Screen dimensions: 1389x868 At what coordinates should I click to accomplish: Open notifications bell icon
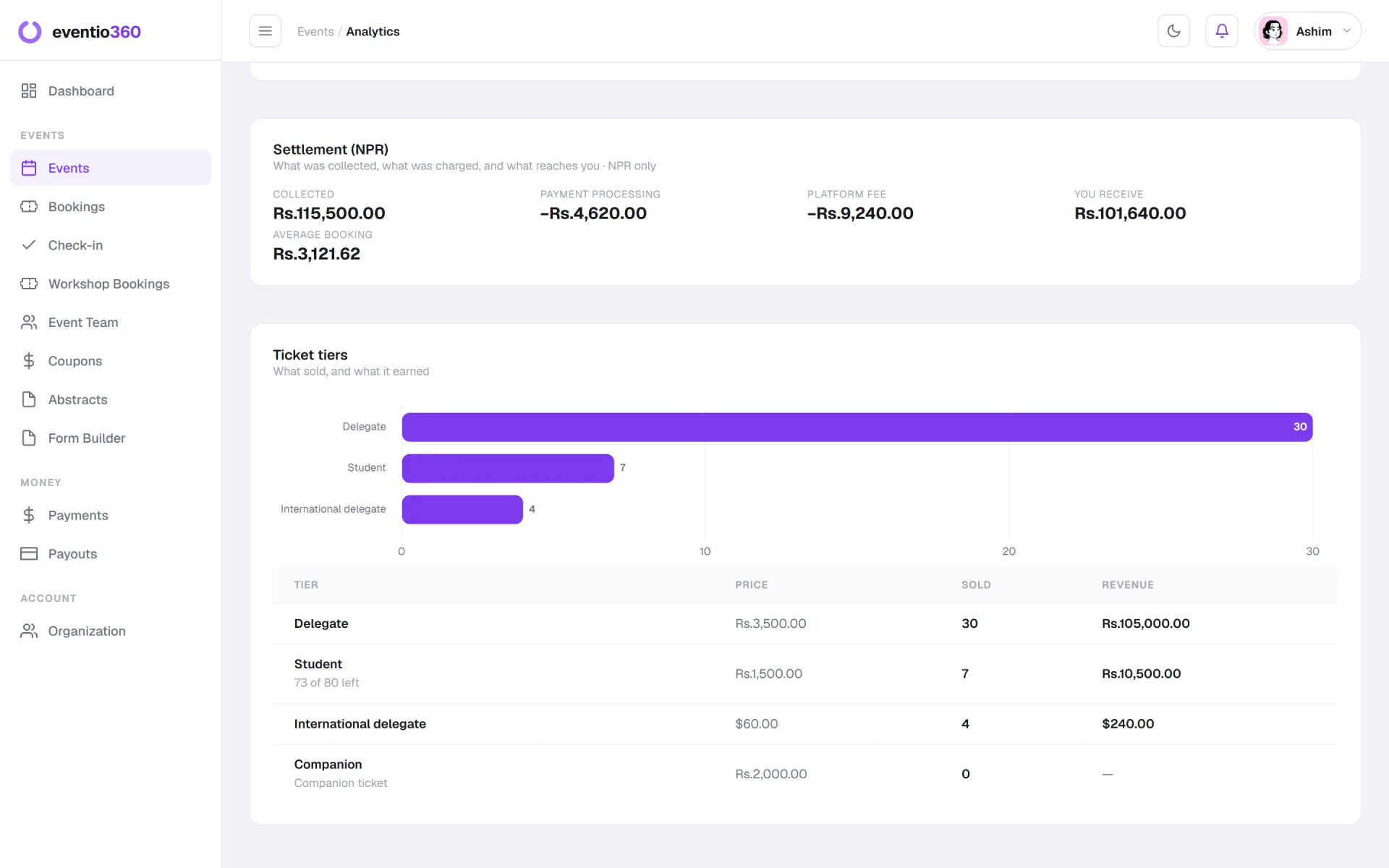[x=1222, y=31]
